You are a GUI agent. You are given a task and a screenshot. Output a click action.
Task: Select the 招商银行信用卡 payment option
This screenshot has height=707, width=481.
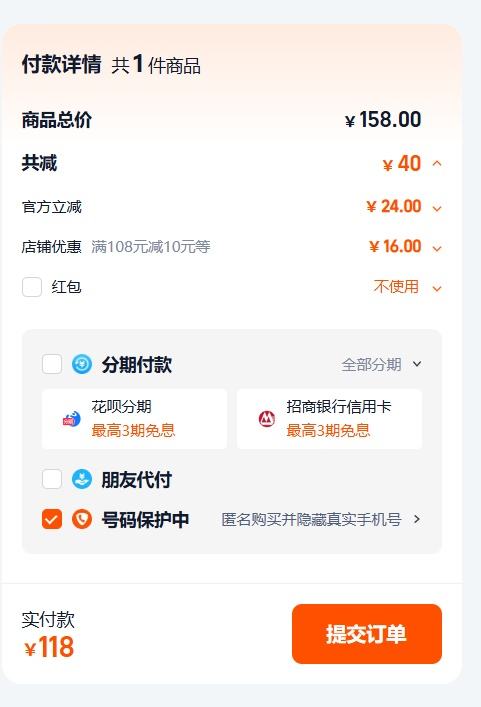330,419
